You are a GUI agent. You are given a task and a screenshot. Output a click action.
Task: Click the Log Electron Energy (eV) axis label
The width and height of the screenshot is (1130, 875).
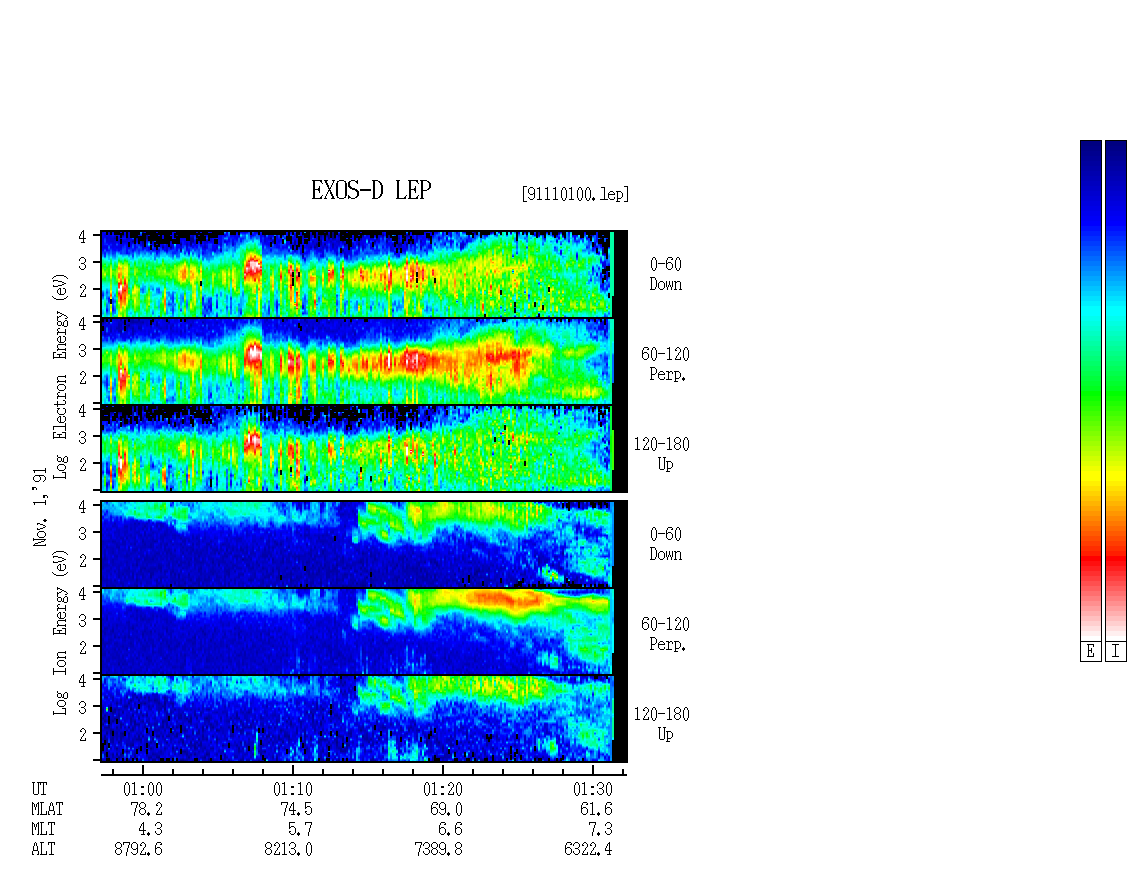(61, 376)
